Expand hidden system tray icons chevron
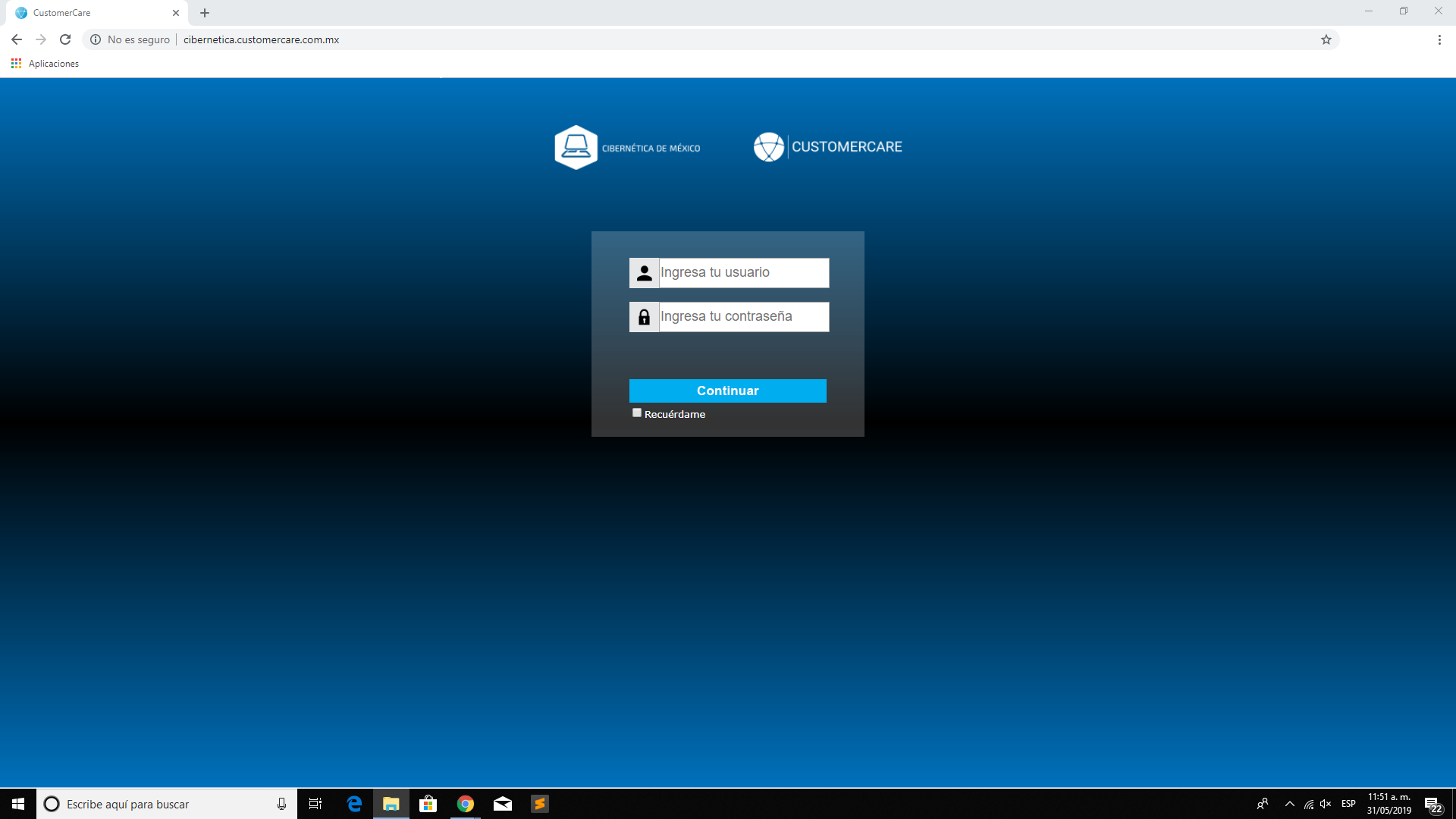The width and height of the screenshot is (1456, 819). tap(1290, 804)
